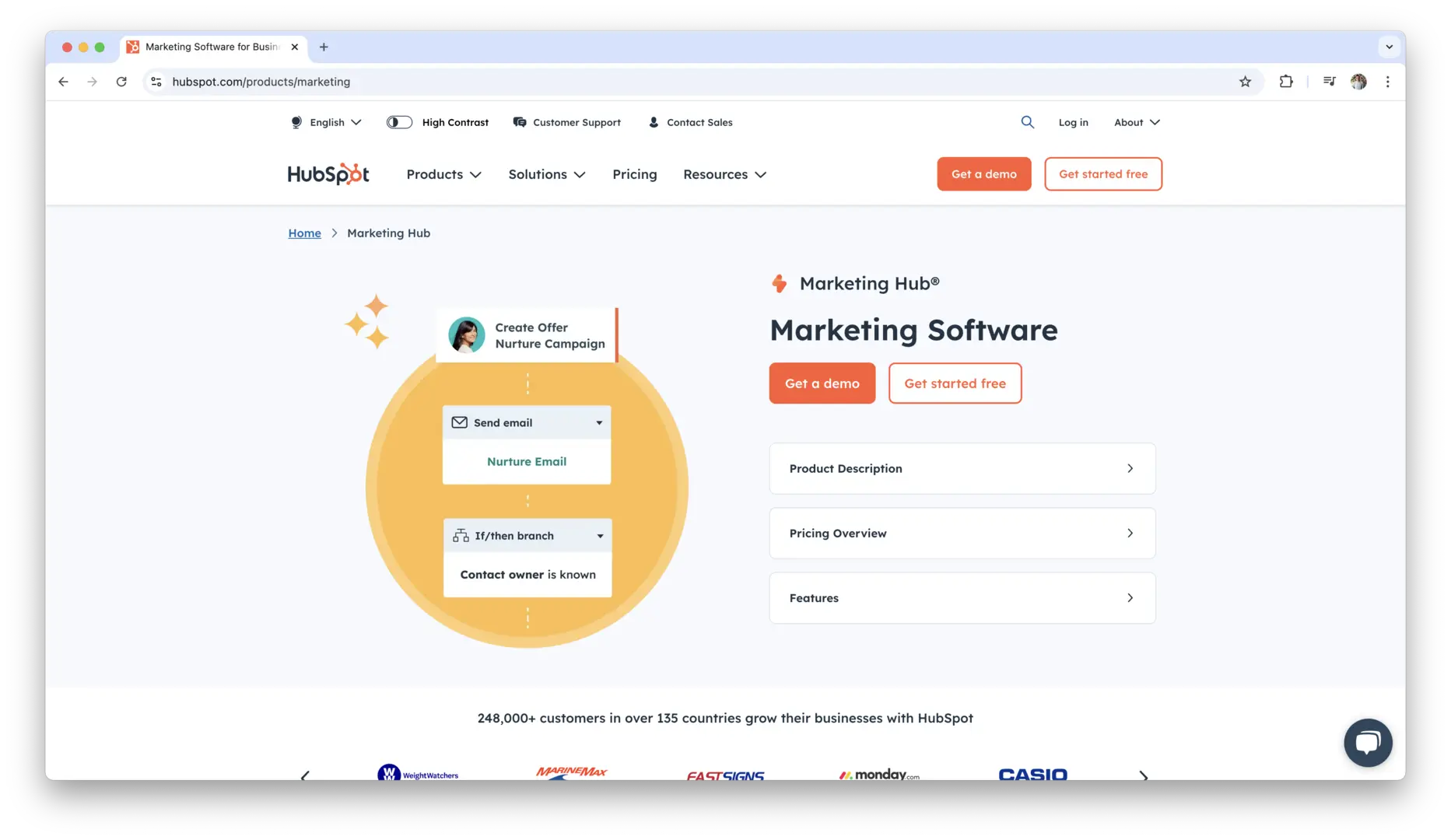The image size is (1451, 840).
Task: Click the WeightWatchers logo
Action: 418,772
